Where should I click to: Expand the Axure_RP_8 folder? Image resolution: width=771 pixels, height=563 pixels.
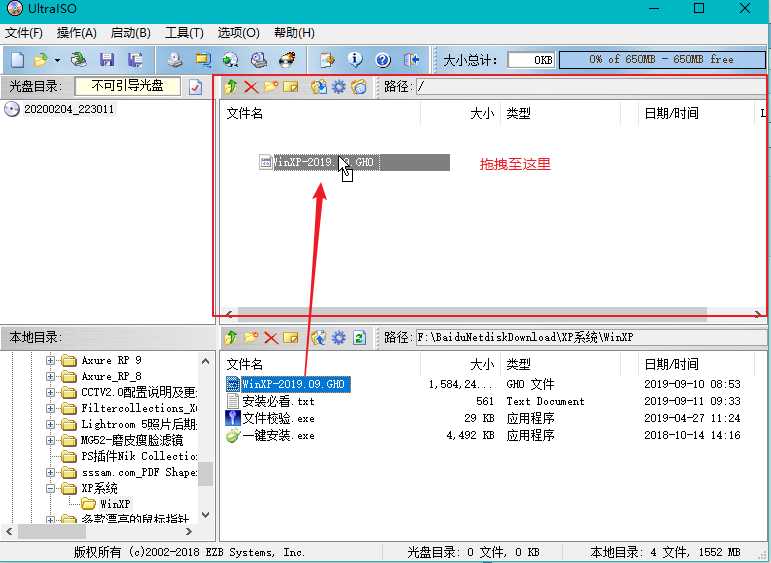pos(50,377)
